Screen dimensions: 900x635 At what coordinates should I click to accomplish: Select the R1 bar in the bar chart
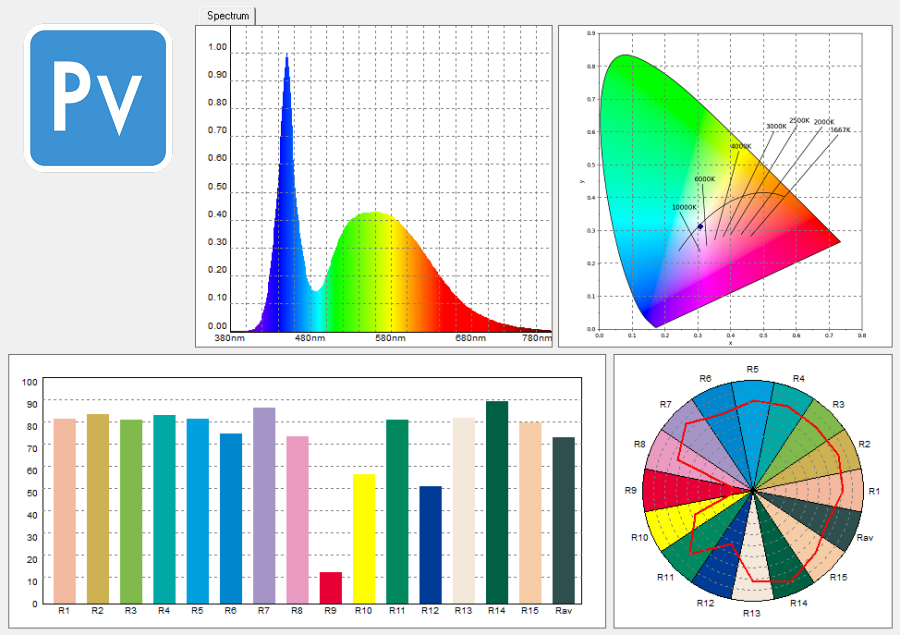[x=65, y=510]
